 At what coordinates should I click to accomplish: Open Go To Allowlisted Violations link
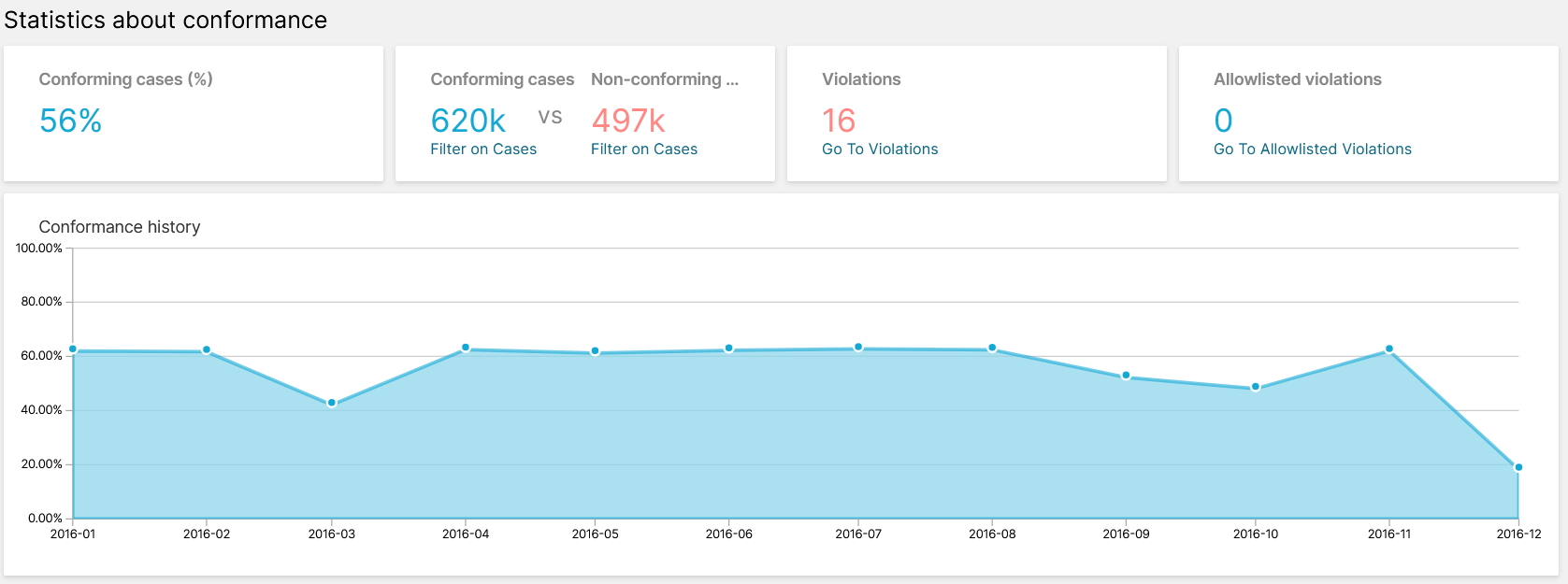click(x=1312, y=150)
